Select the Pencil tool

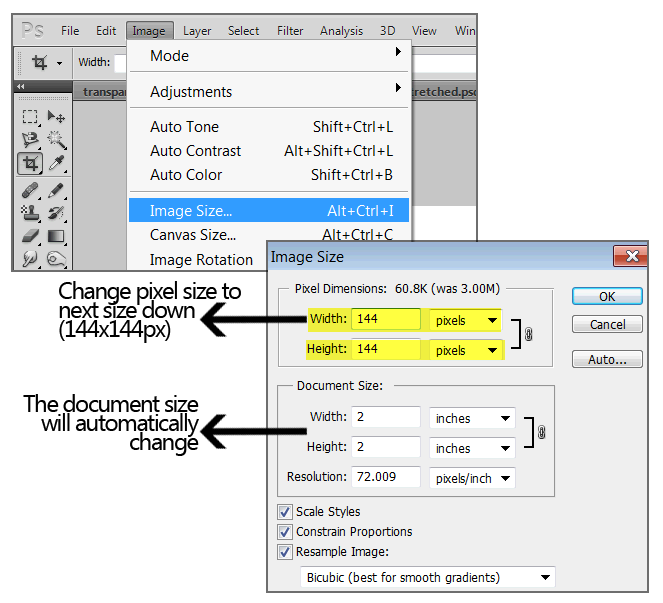point(56,191)
